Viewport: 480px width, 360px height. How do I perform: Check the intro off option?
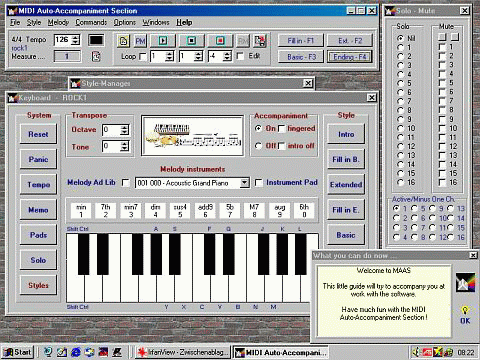282,146
